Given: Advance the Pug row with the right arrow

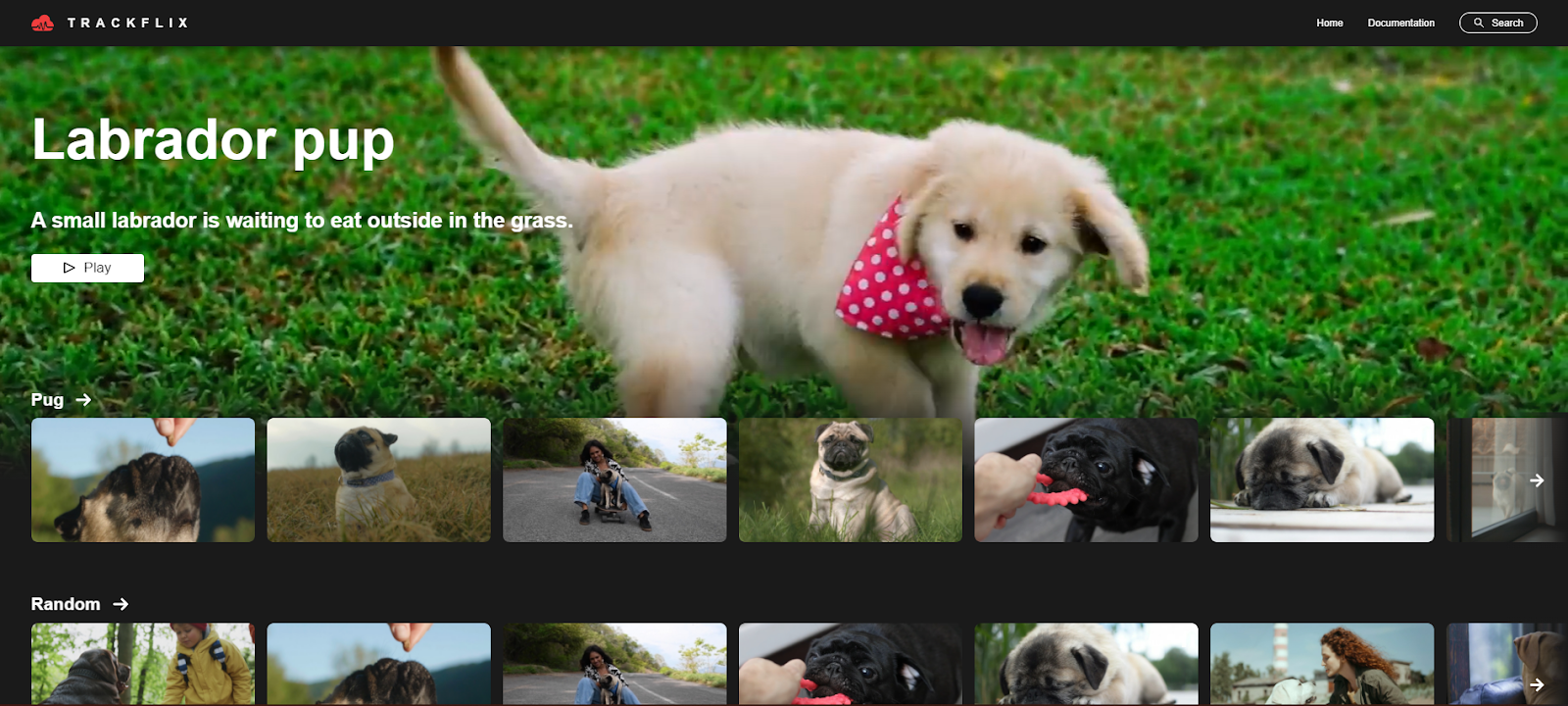Looking at the screenshot, I should (x=1537, y=480).
